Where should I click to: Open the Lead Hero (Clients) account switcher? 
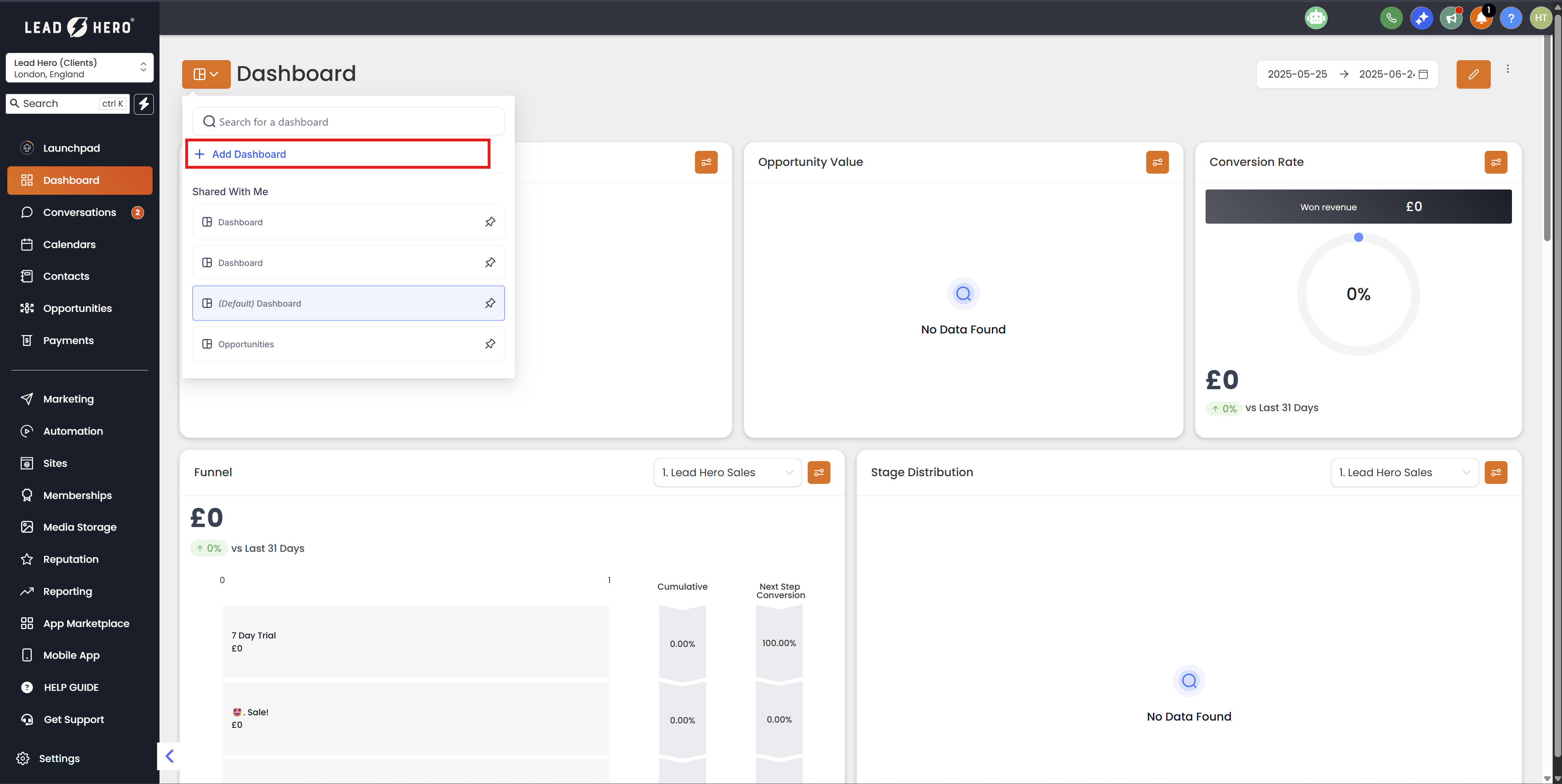pos(79,68)
